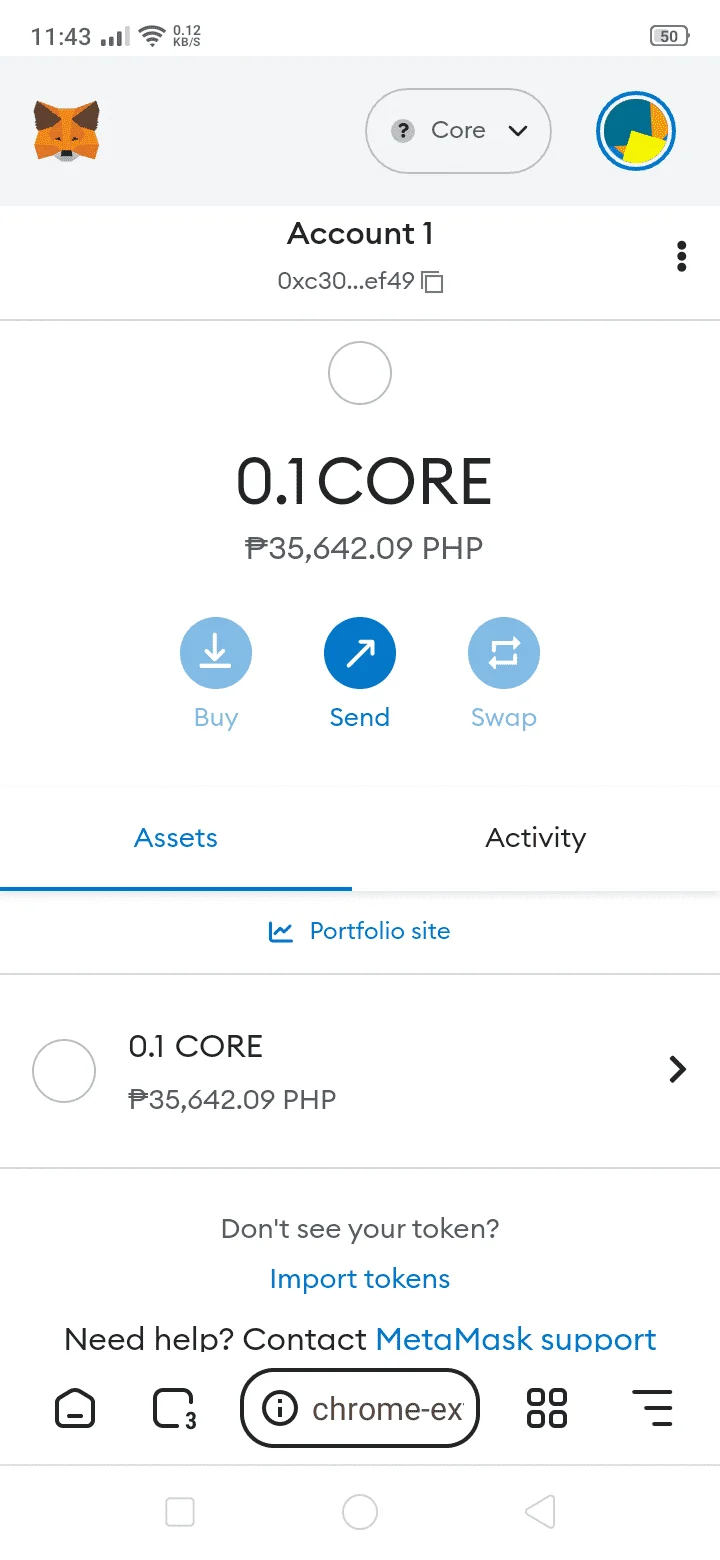This screenshot has width=720, height=1560.
Task: Click the MetaMask fox logo
Action: (x=66, y=131)
